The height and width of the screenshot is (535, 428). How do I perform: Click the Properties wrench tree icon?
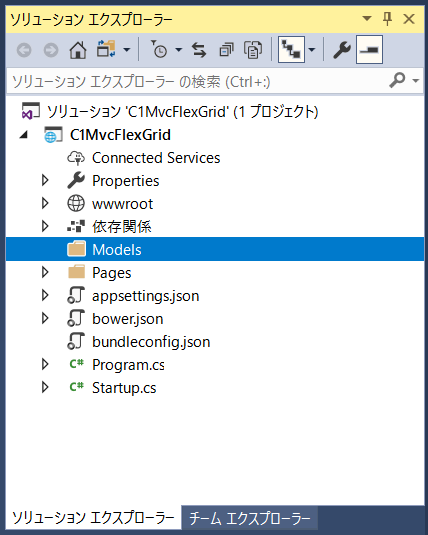coord(76,180)
